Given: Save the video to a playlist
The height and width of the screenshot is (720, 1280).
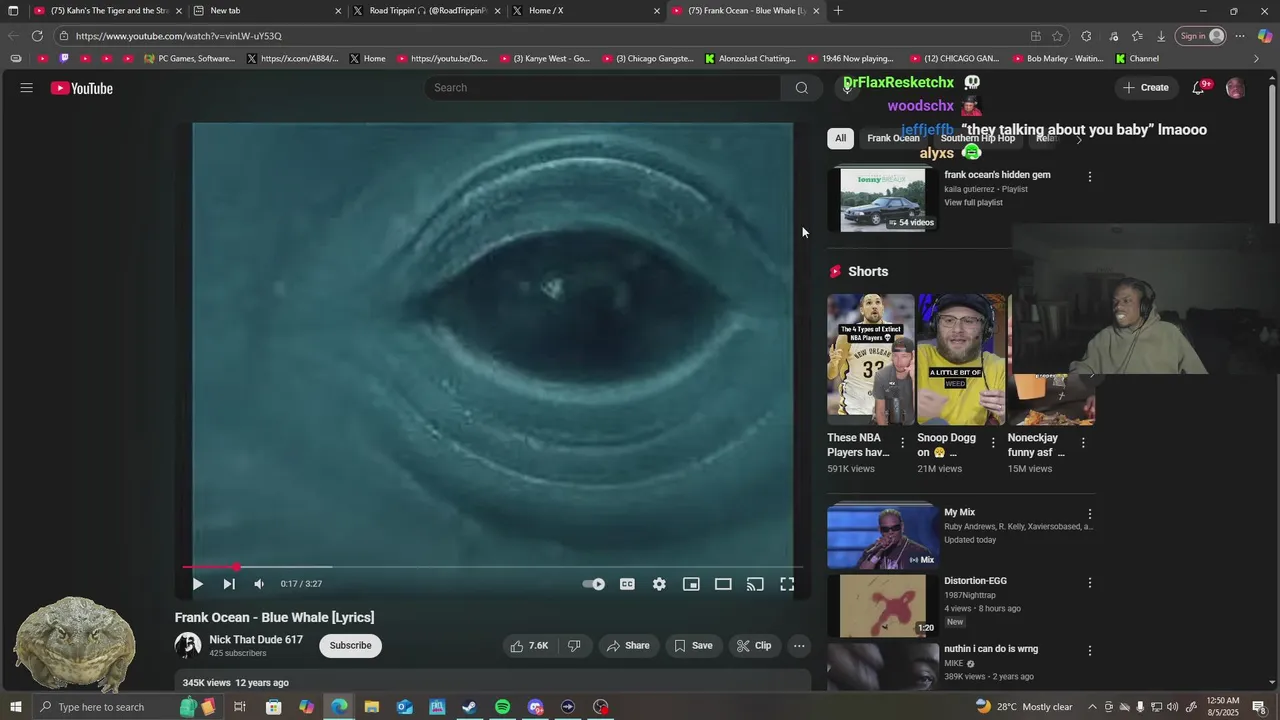Looking at the screenshot, I should [693, 646].
